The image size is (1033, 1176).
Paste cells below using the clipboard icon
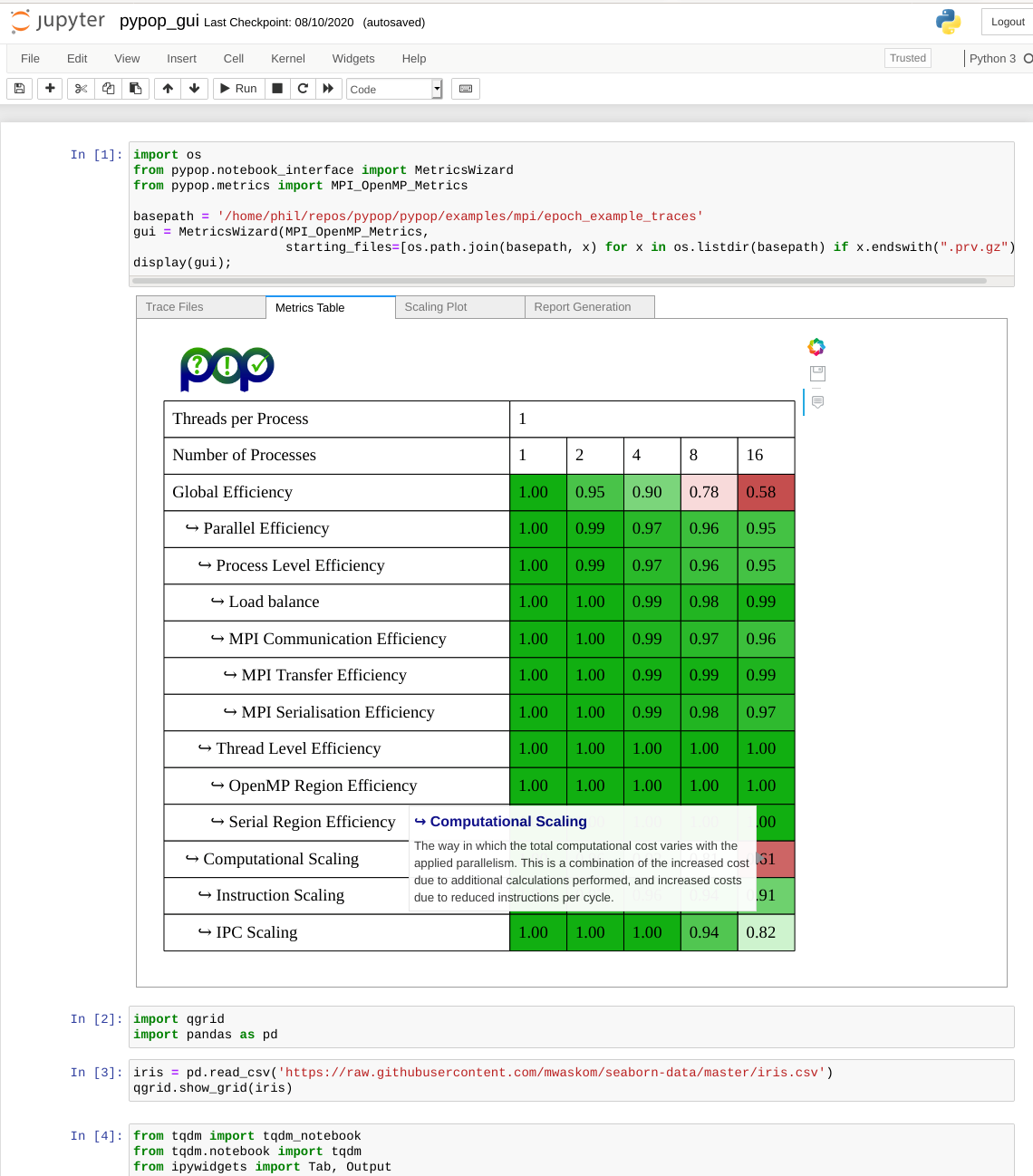click(x=136, y=89)
